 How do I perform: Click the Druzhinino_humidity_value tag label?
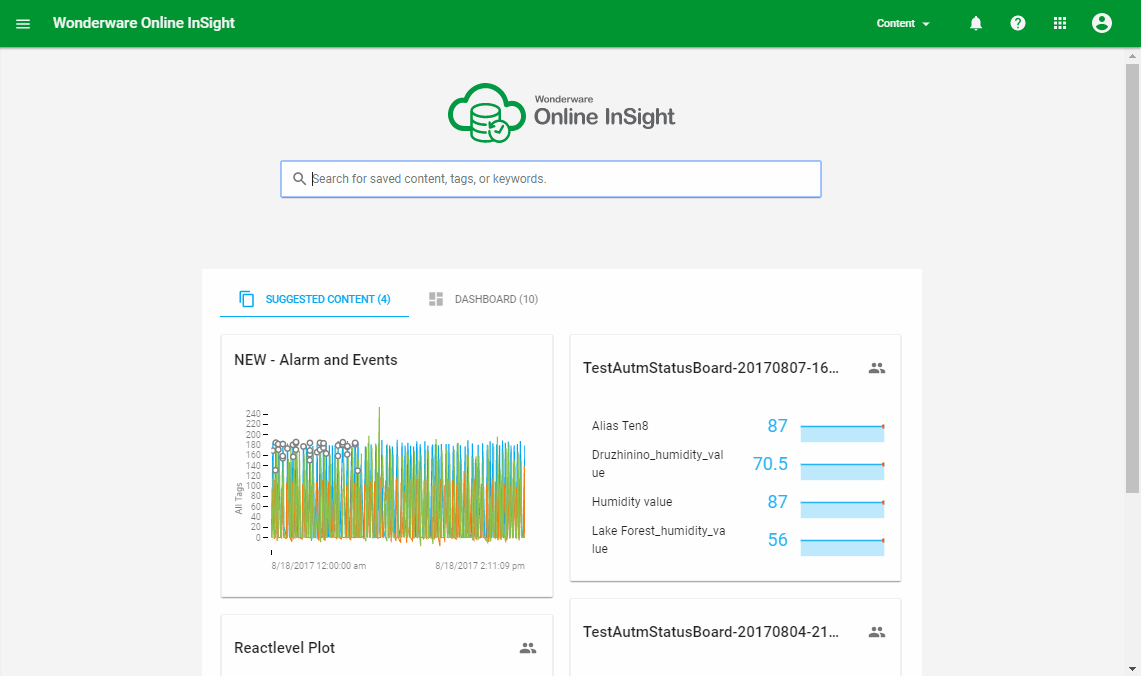point(658,464)
